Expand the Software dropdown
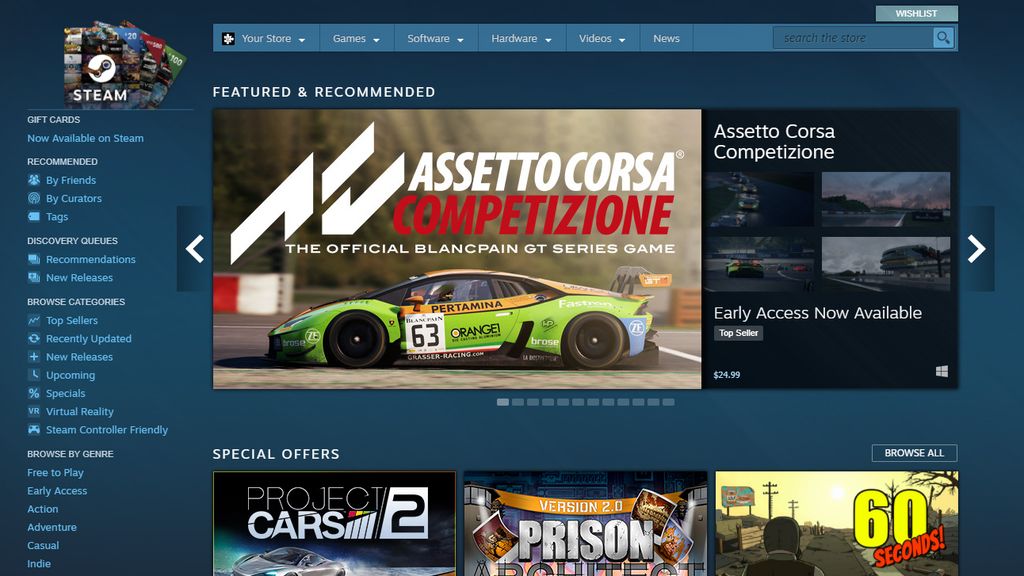The image size is (1024, 576). pos(429,37)
